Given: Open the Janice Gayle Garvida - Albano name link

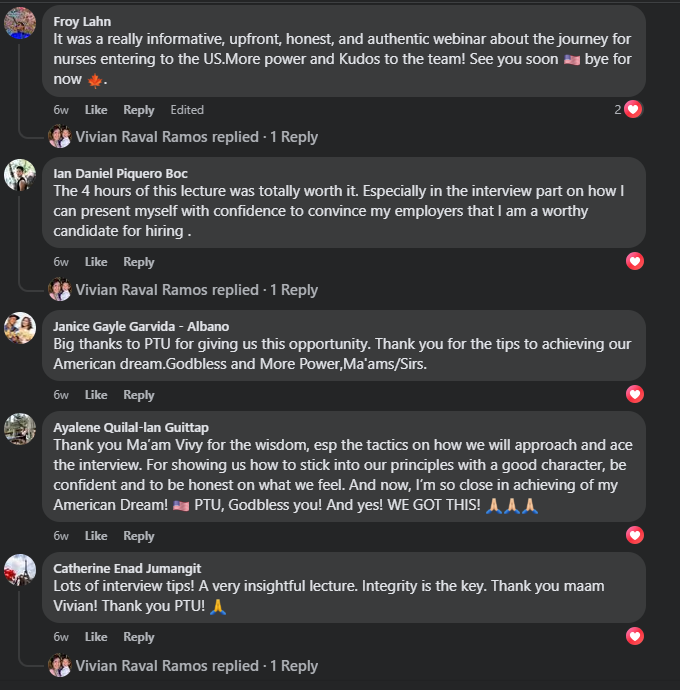Looking at the screenshot, I should 141,326.
